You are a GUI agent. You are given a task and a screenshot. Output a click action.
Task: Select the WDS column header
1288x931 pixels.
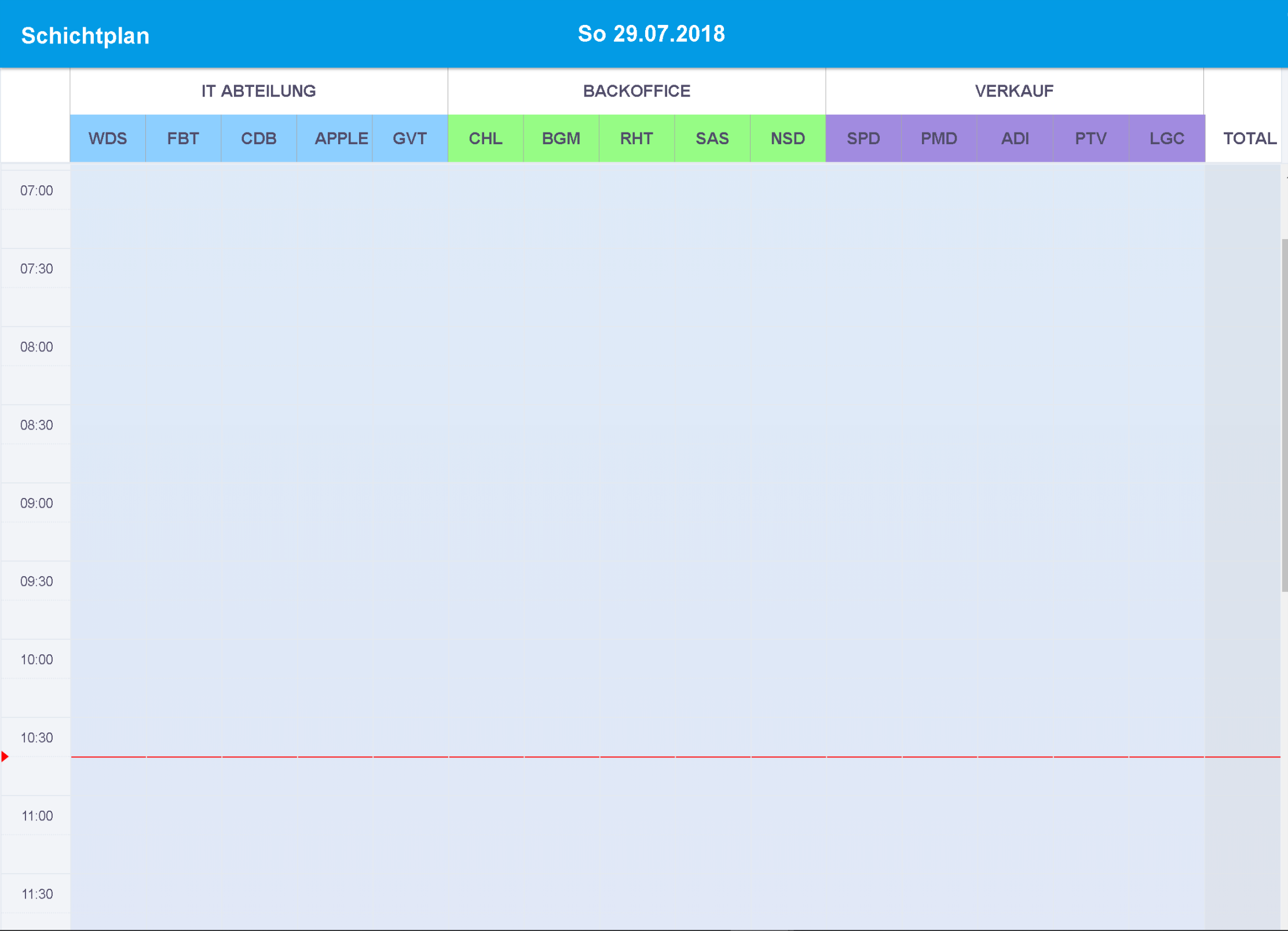pos(107,138)
